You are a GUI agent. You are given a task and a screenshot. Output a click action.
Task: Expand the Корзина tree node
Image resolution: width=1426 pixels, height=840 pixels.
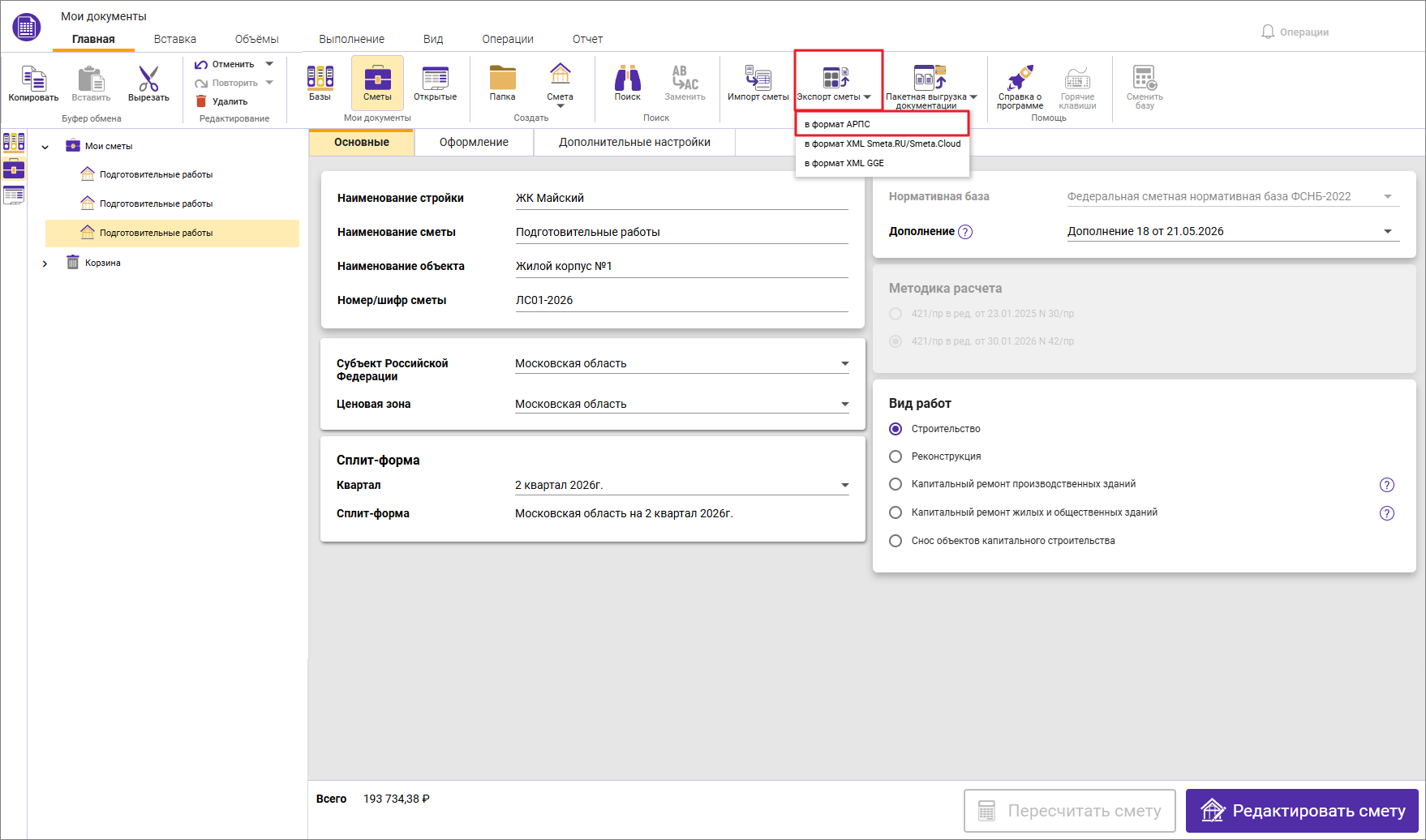pos(45,264)
